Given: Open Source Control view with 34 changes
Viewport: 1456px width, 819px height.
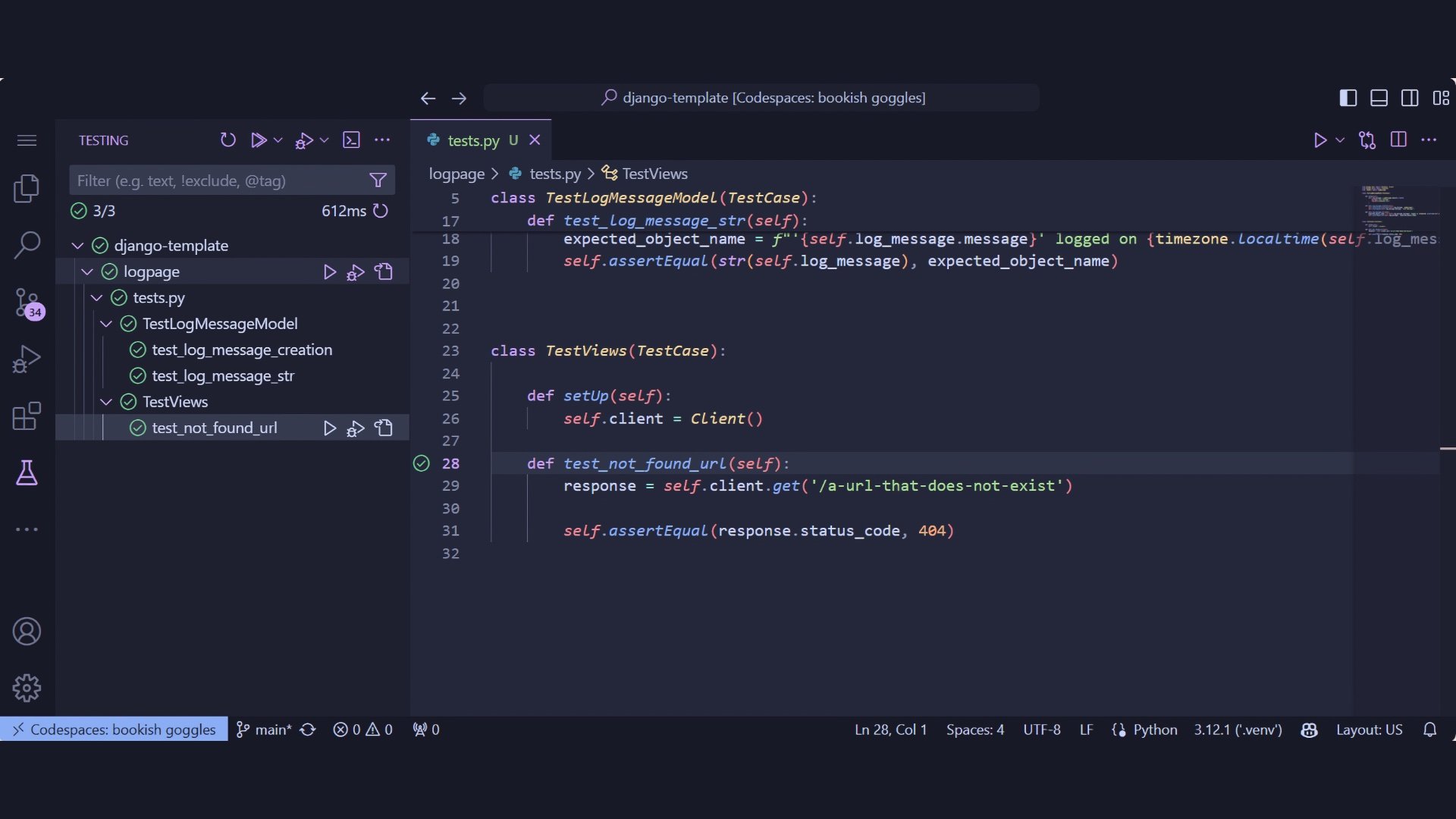Looking at the screenshot, I should click(x=28, y=303).
